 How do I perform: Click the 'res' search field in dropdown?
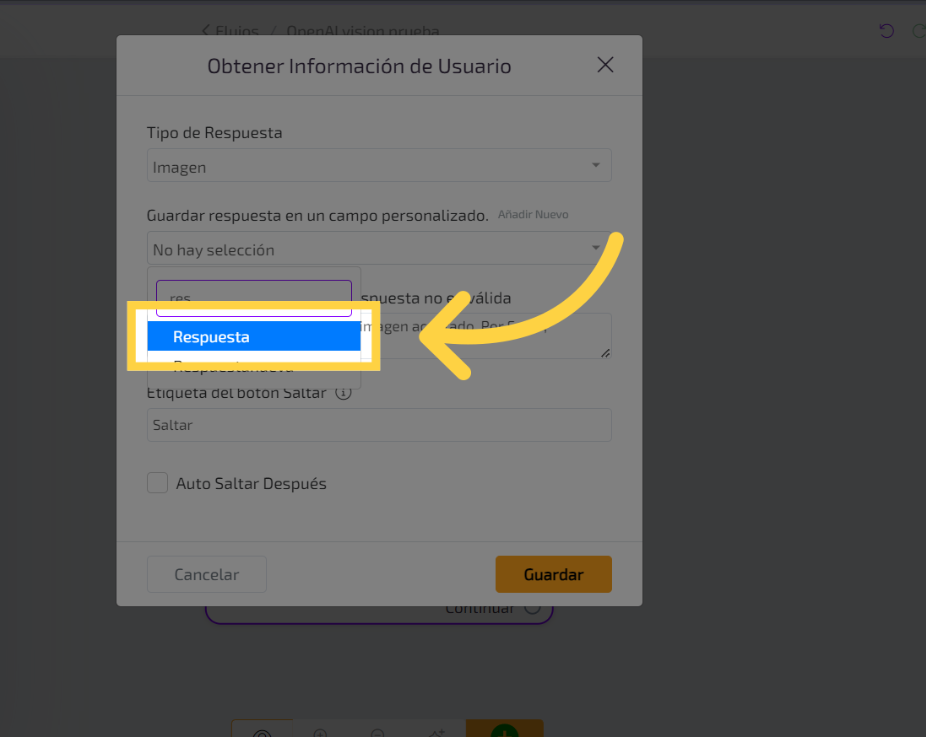[254, 297]
